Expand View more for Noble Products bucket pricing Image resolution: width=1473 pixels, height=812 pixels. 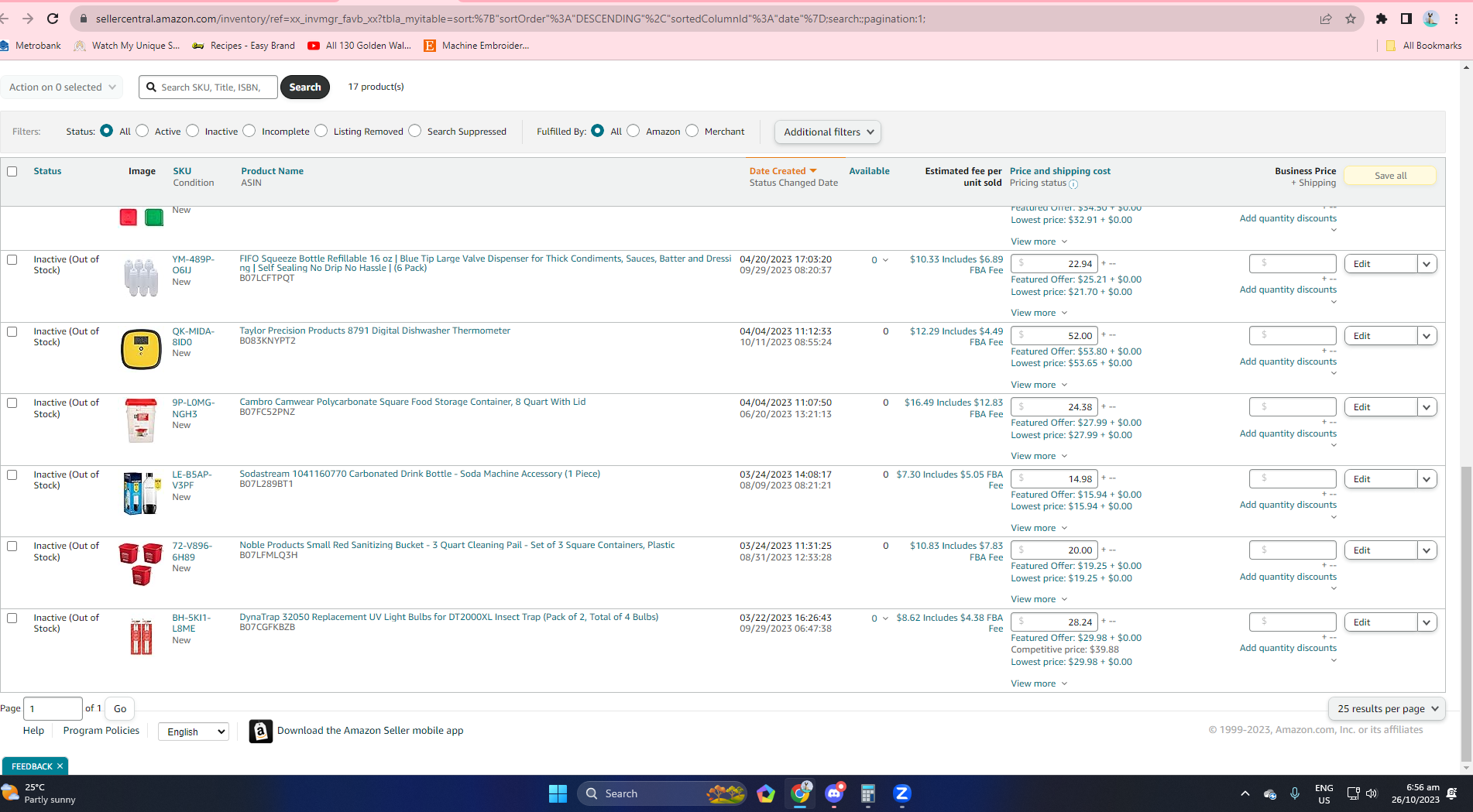[1039, 599]
